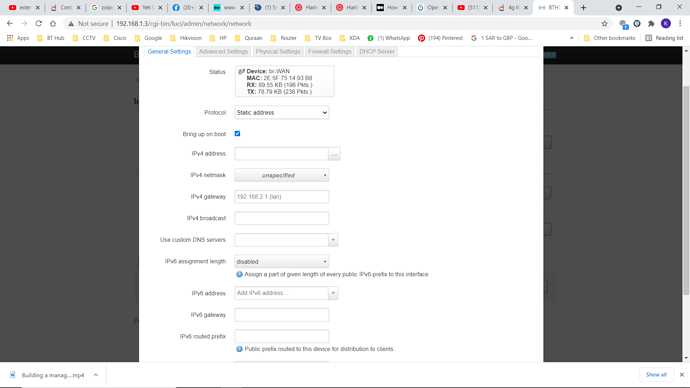
Task: Reload the page with refresh icon
Action: tap(39, 23)
